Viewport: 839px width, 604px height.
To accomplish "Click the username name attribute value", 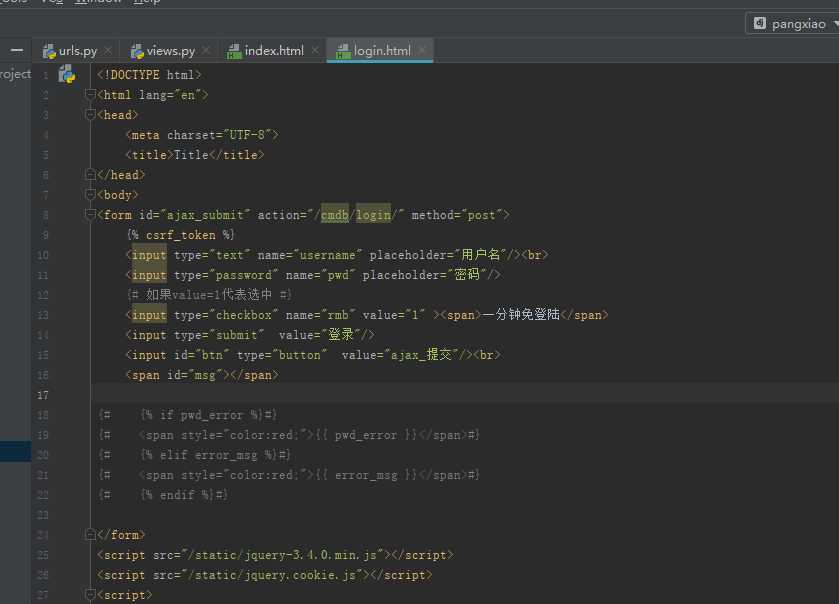I will (327, 255).
